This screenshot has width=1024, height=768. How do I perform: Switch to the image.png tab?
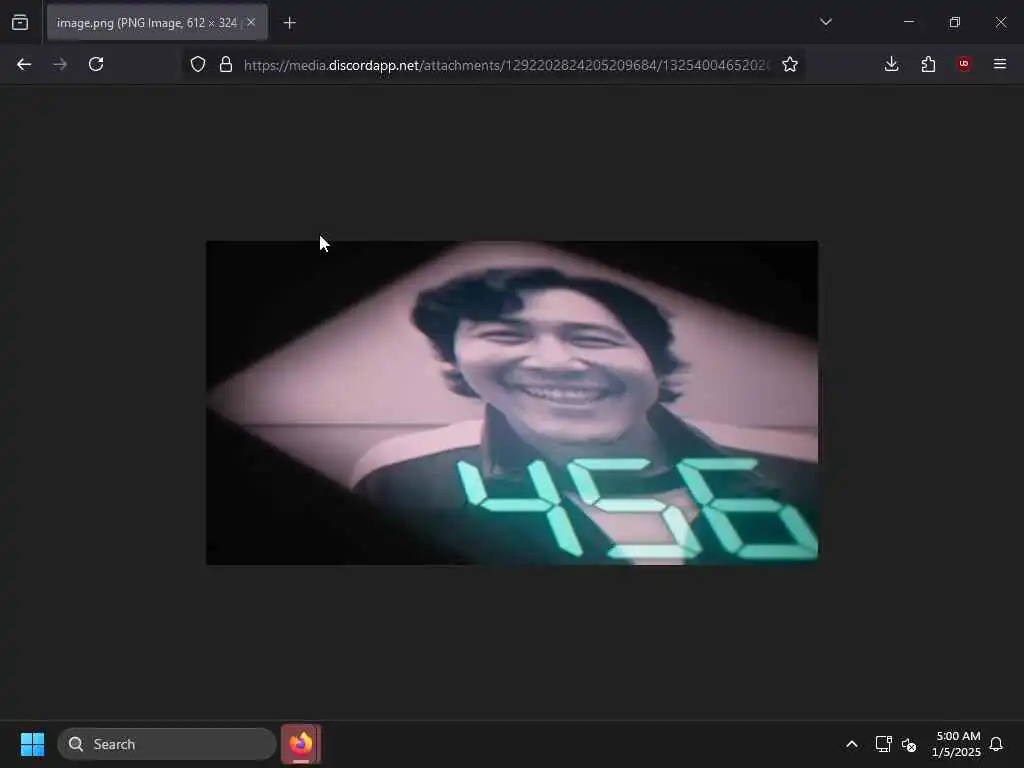(x=157, y=22)
